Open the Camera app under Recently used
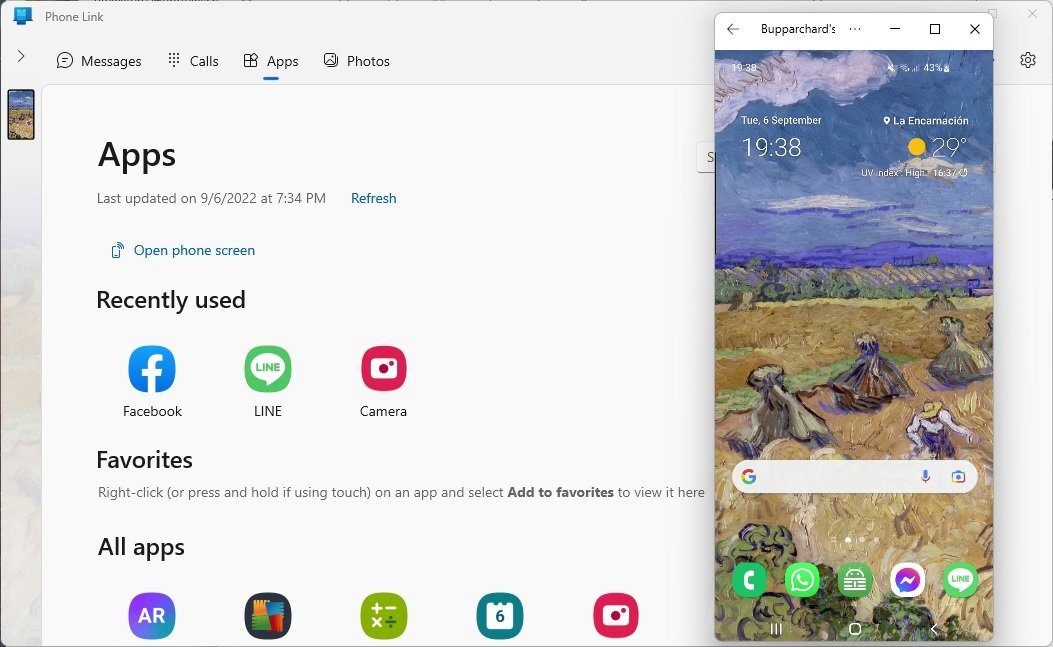The width and height of the screenshot is (1053, 647). (x=383, y=368)
